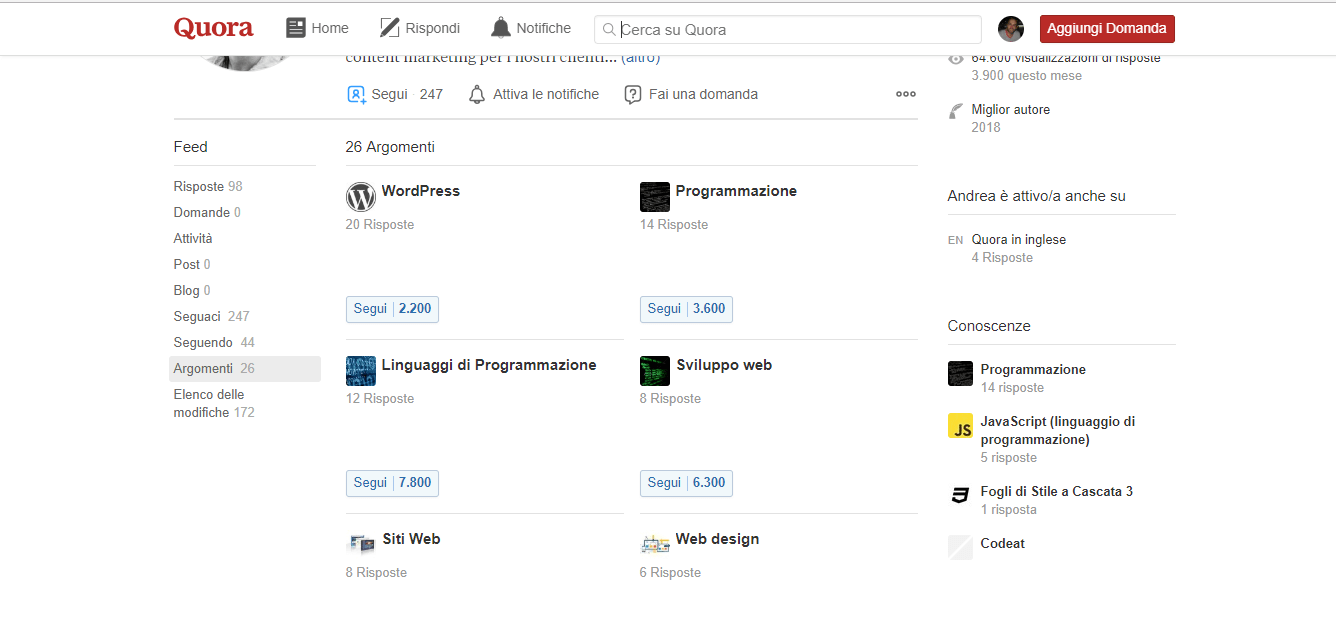Image resolution: width=1336 pixels, height=633 pixels.
Task: Click the Siti Web topic icon
Action: (361, 544)
